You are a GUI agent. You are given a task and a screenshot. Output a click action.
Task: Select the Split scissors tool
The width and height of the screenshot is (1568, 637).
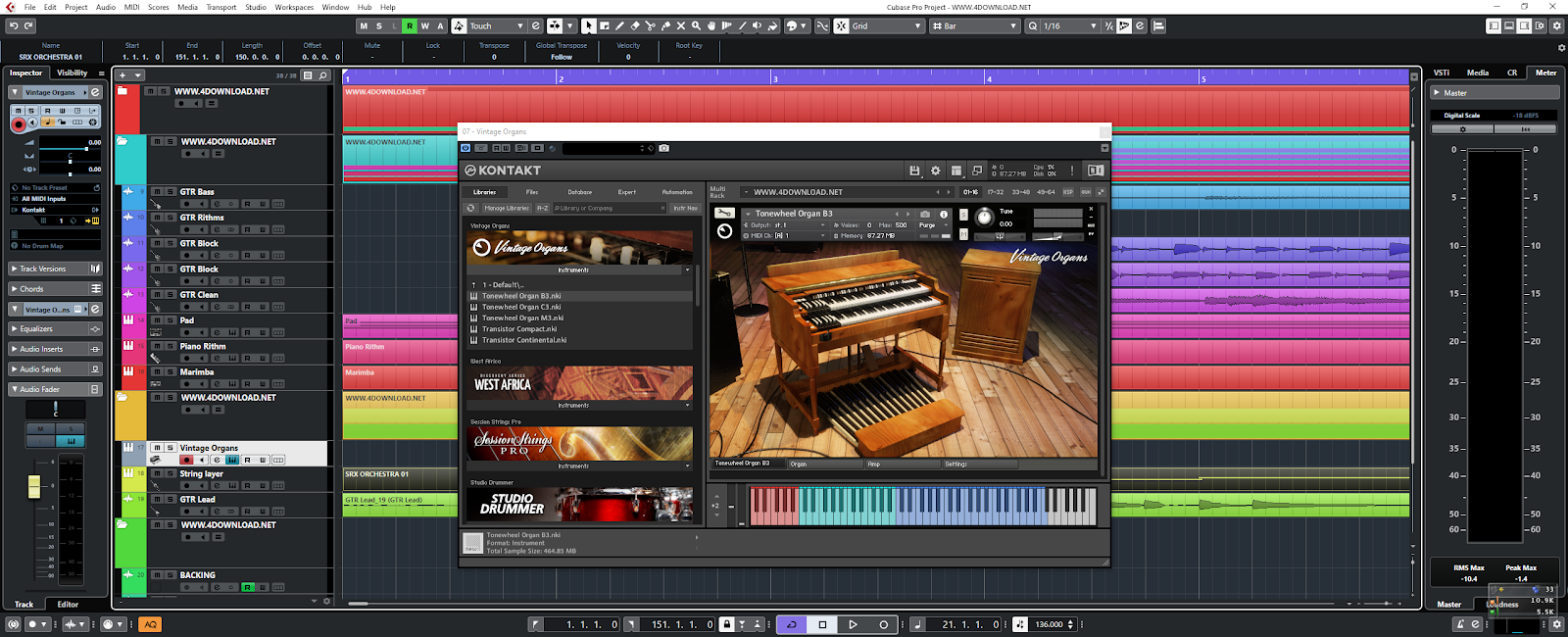(650, 25)
